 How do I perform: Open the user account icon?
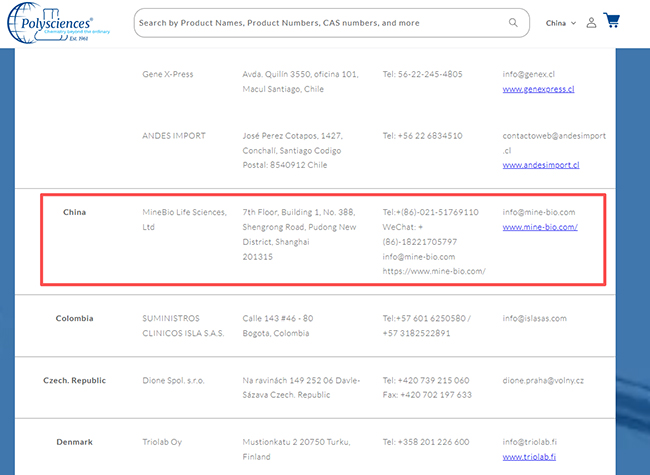coord(591,23)
